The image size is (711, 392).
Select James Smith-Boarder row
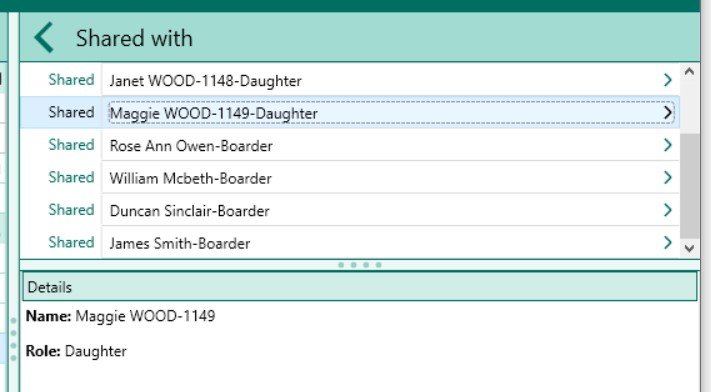pyautogui.click(x=350, y=243)
